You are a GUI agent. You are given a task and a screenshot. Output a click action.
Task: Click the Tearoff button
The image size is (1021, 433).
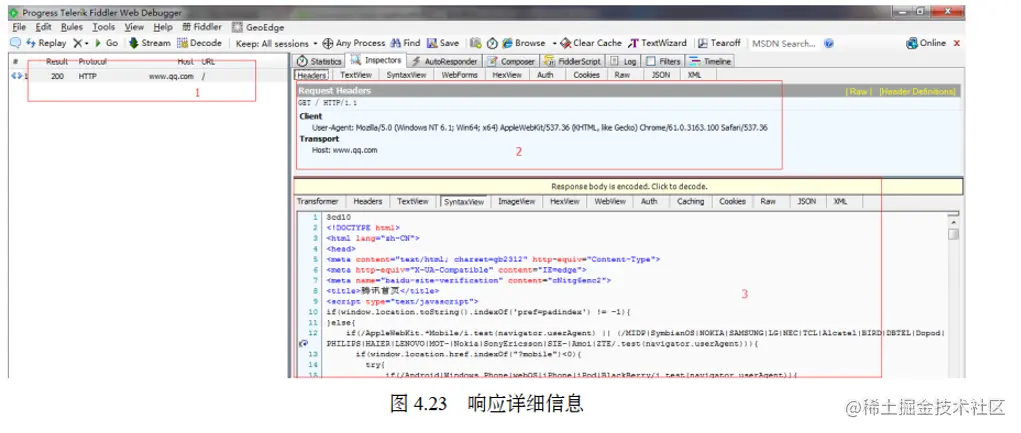click(x=720, y=43)
